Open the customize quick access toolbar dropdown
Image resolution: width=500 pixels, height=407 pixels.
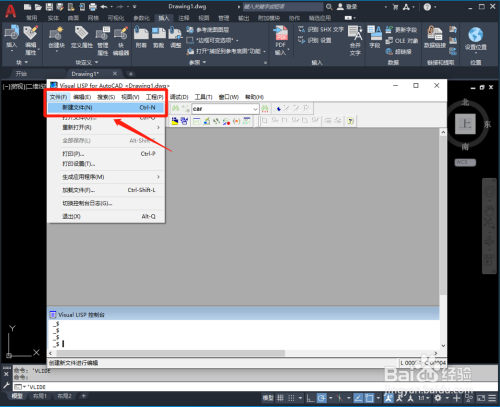click(135, 7)
